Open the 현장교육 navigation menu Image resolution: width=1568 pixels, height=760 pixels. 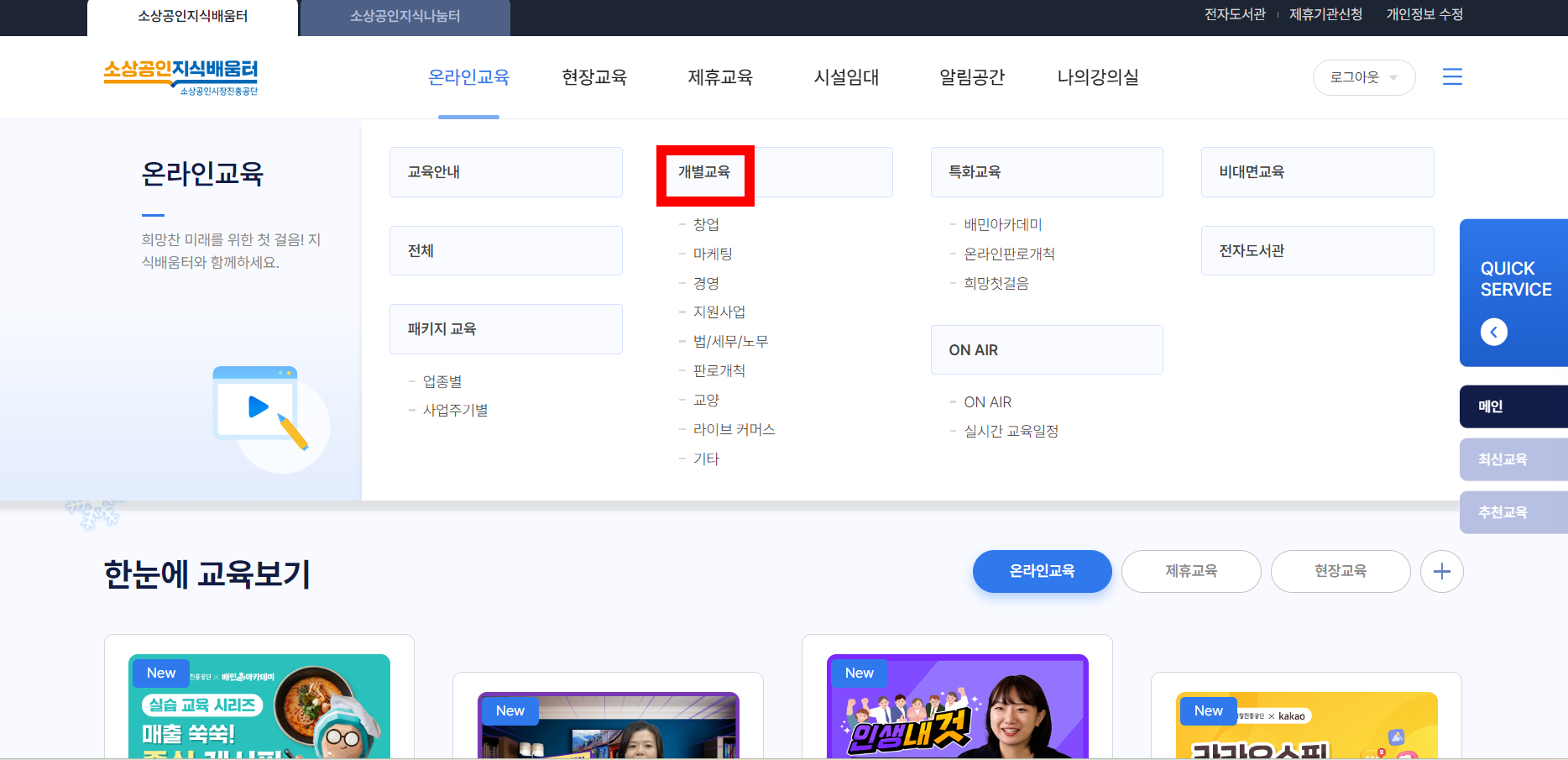tap(593, 76)
